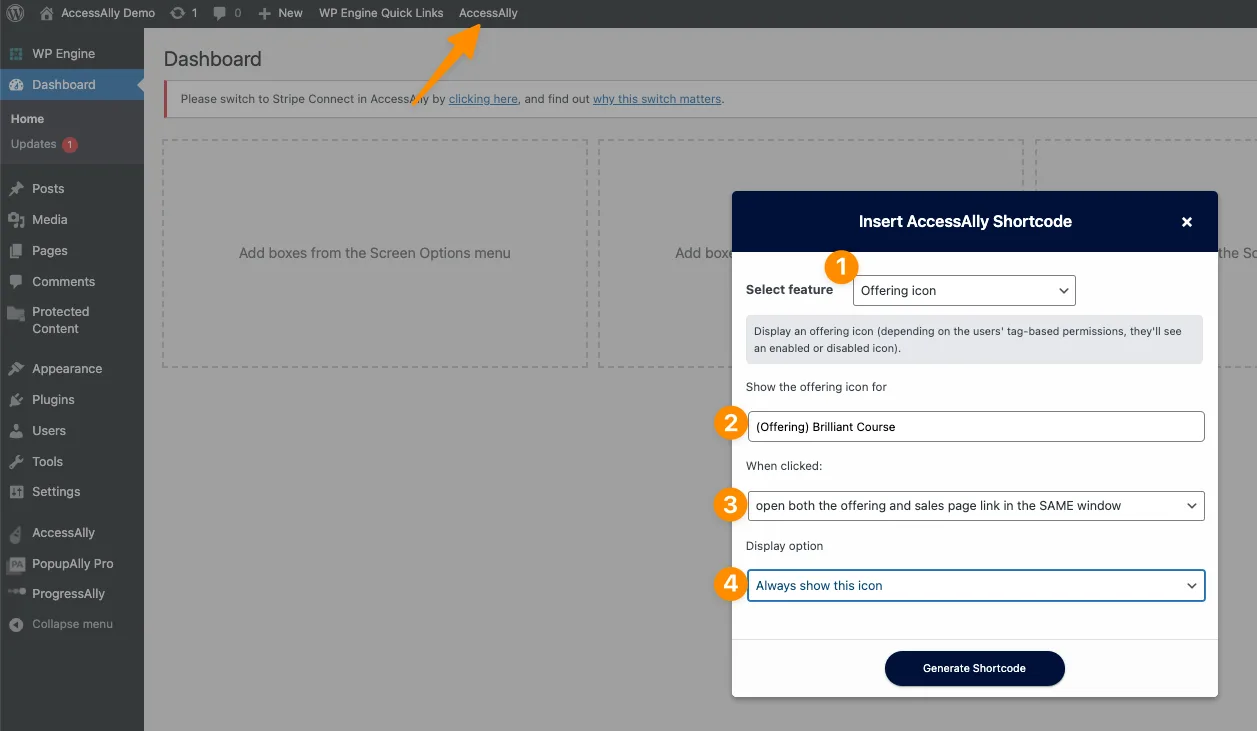The width and height of the screenshot is (1257, 731).
Task: Click the Pages icon in sidebar
Action: 16,251
